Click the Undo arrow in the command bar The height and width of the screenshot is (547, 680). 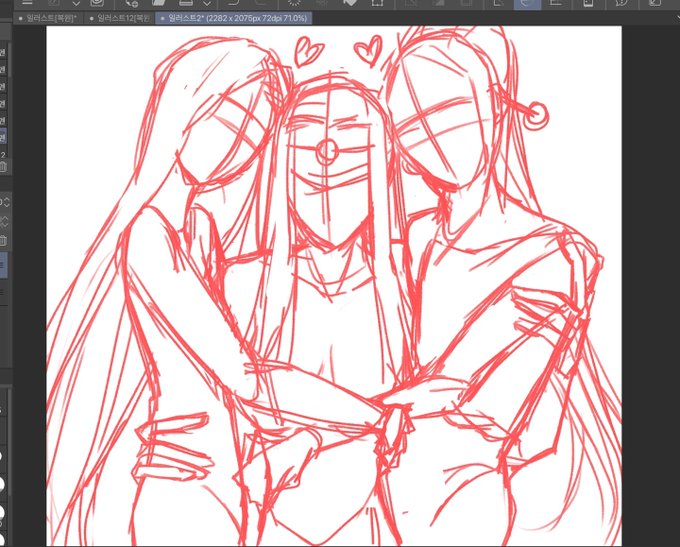coord(232,3)
